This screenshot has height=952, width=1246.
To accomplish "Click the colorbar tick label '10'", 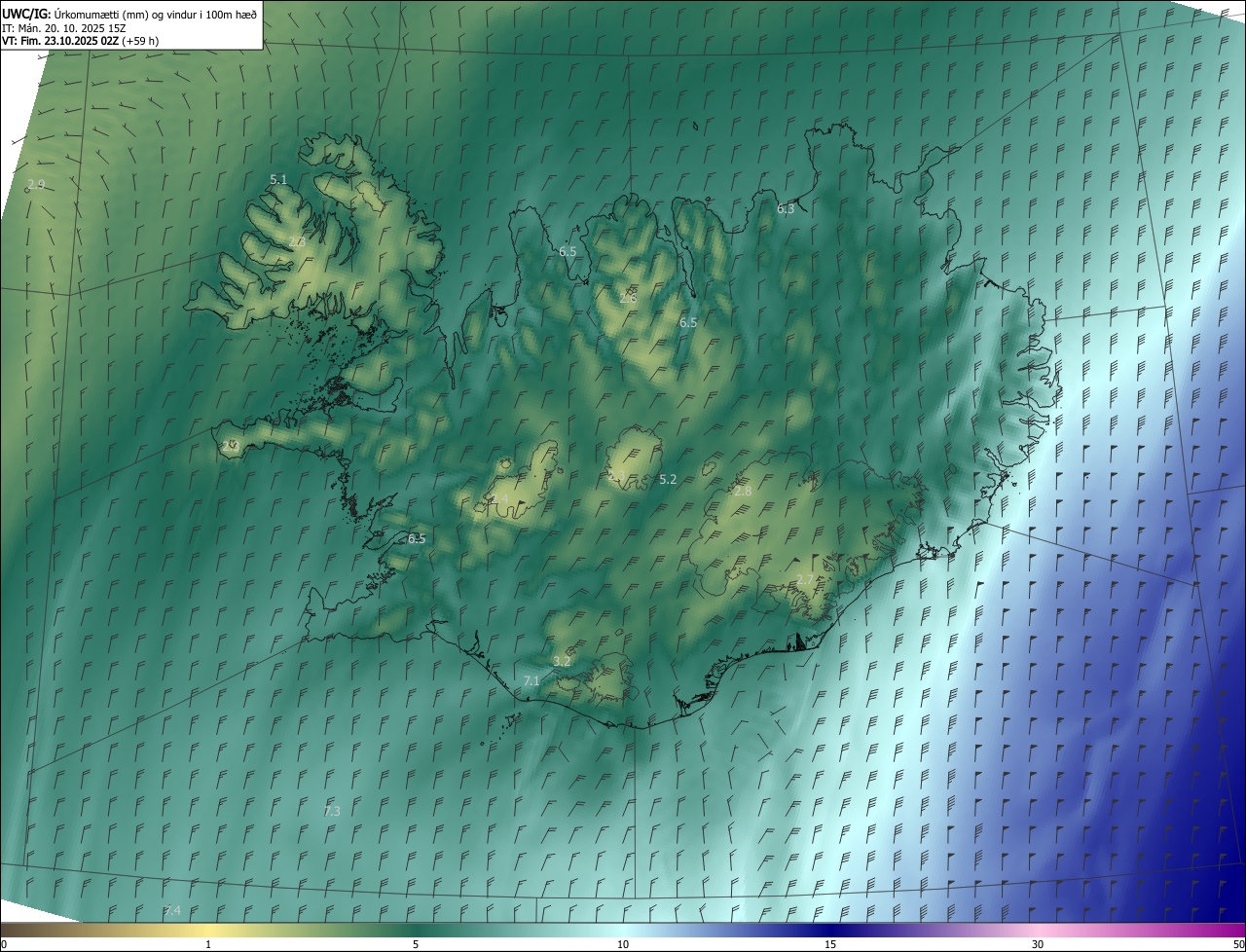I will point(623,944).
